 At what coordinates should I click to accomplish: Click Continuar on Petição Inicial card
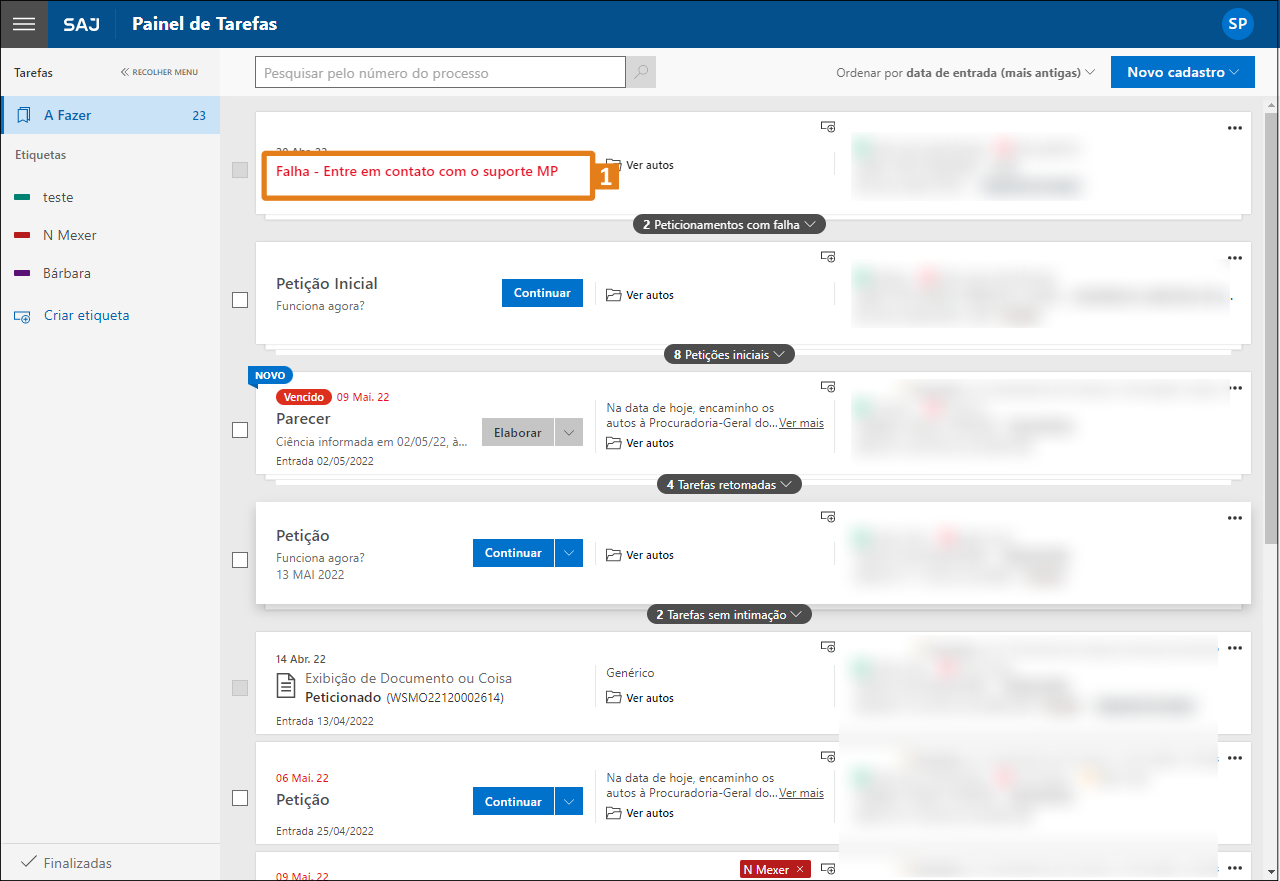click(542, 293)
